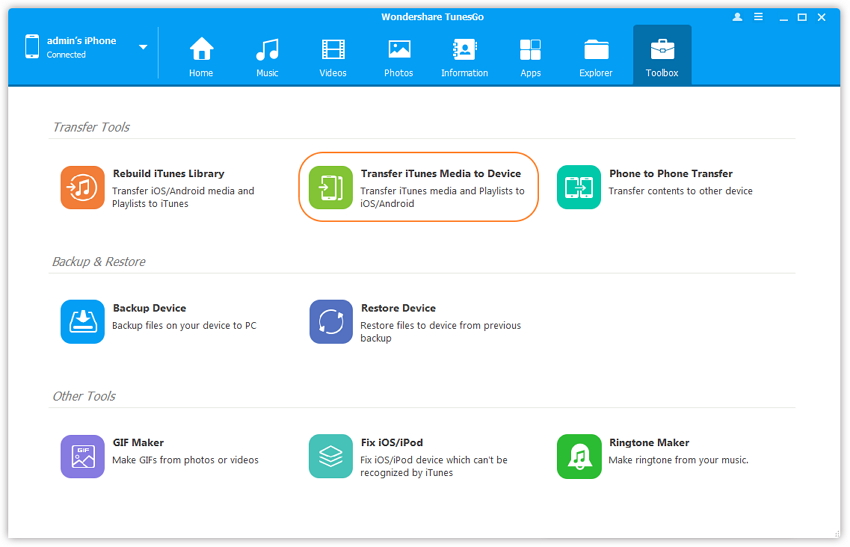The image size is (850, 547).
Task: Click the Rebuild iTunes Library orange icon
Action: coord(82,187)
